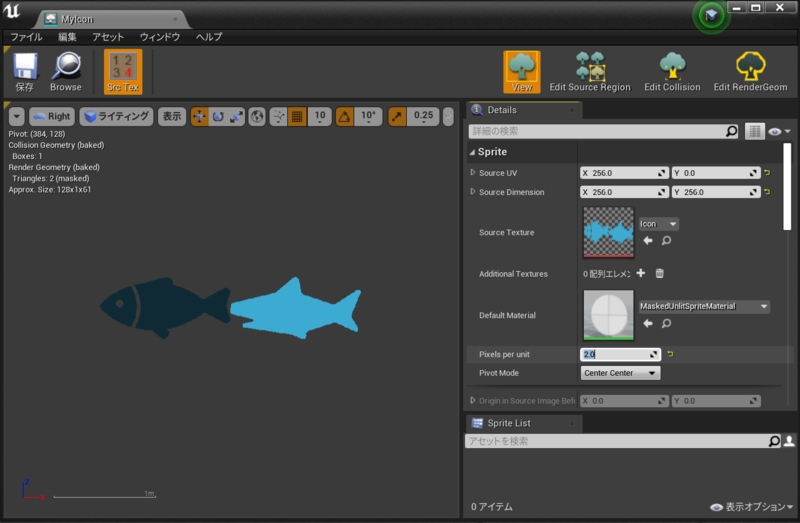Use selected asset arrow for Default Material
800x523 pixels.
click(648, 323)
